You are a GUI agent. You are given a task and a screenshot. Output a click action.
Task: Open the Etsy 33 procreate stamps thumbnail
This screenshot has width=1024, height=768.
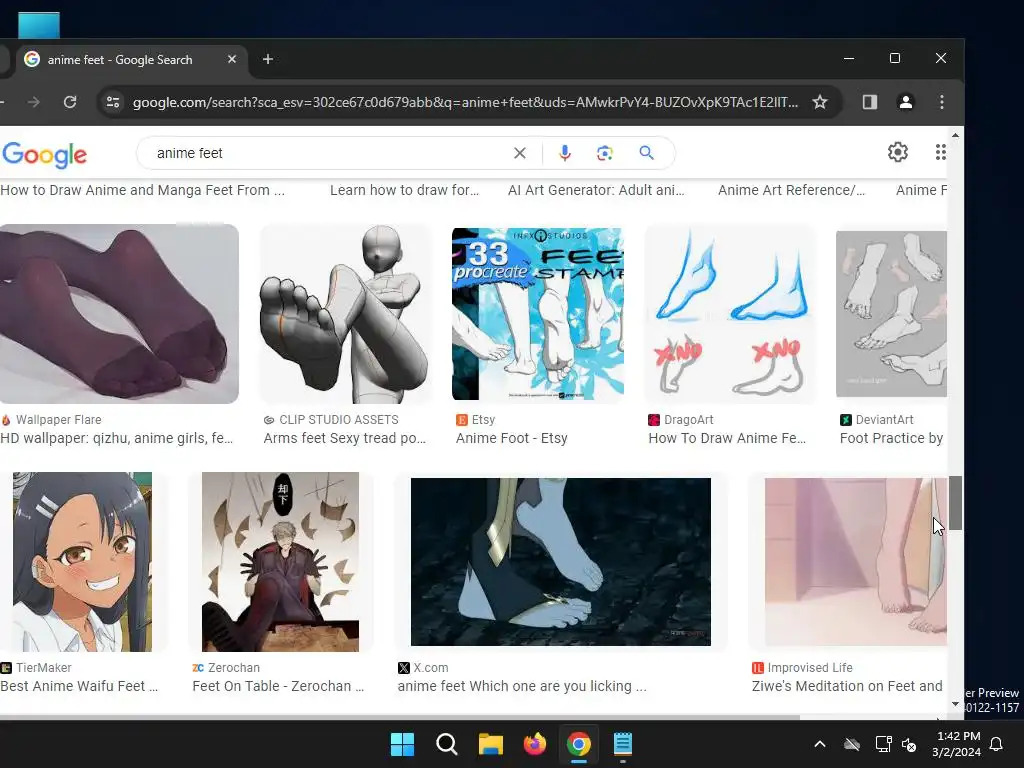(x=537, y=313)
